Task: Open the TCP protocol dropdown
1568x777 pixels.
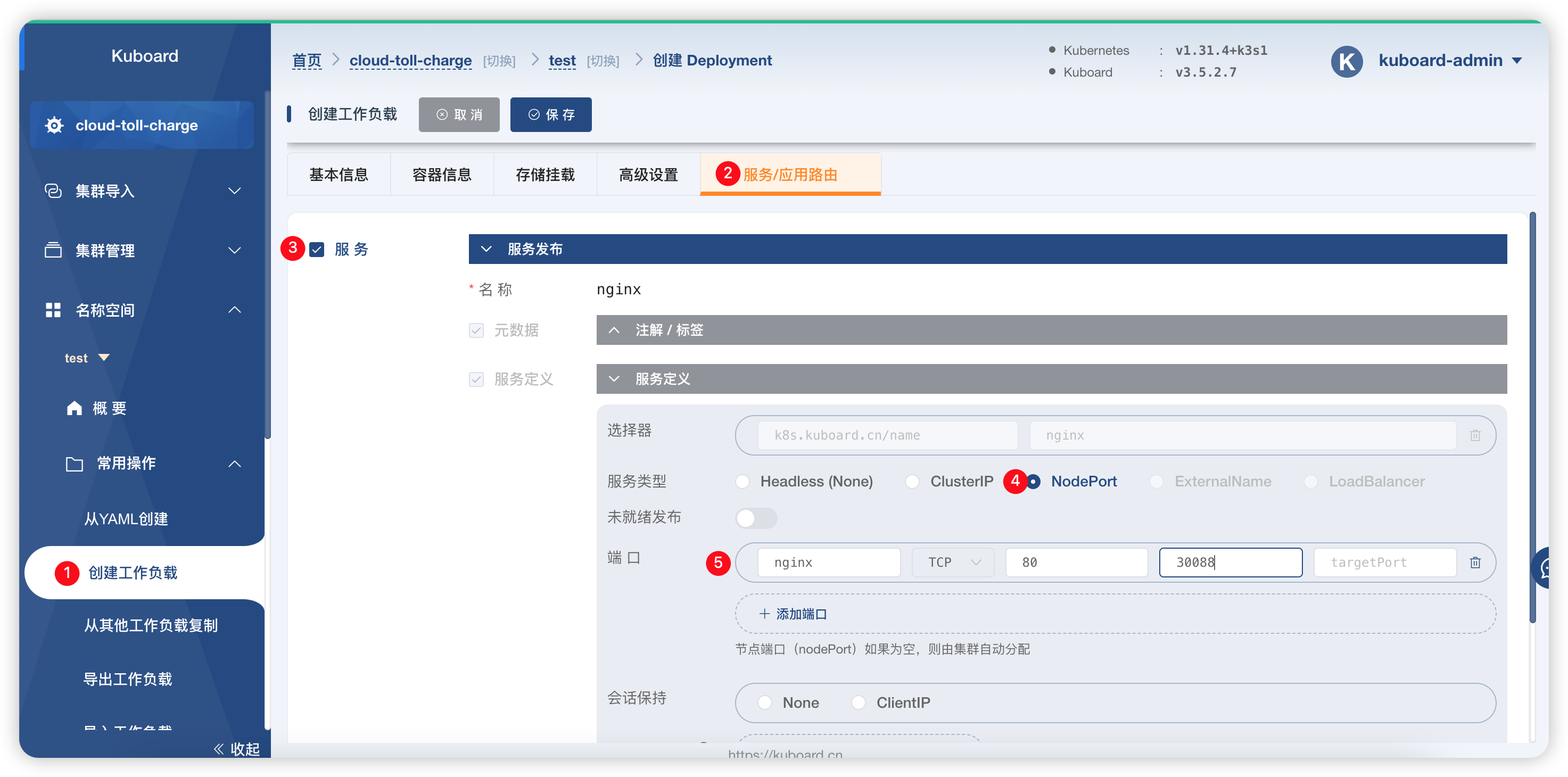Action: click(x=953, y=562)
